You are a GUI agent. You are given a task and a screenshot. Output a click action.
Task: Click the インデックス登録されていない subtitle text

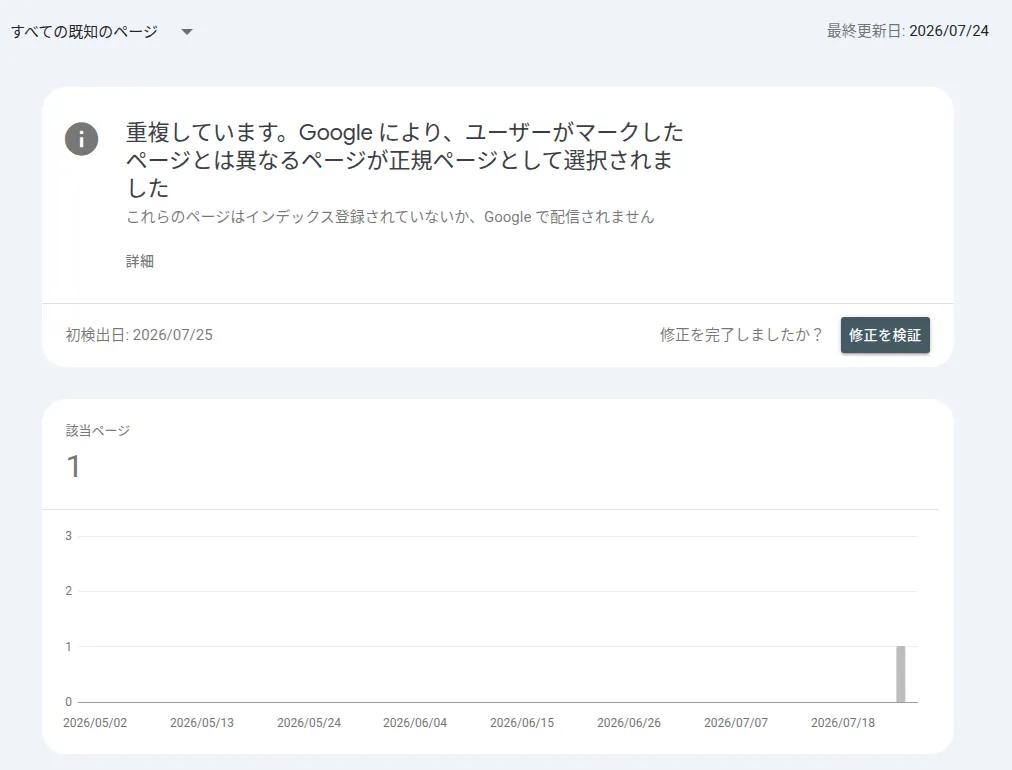tap(390, 217)
